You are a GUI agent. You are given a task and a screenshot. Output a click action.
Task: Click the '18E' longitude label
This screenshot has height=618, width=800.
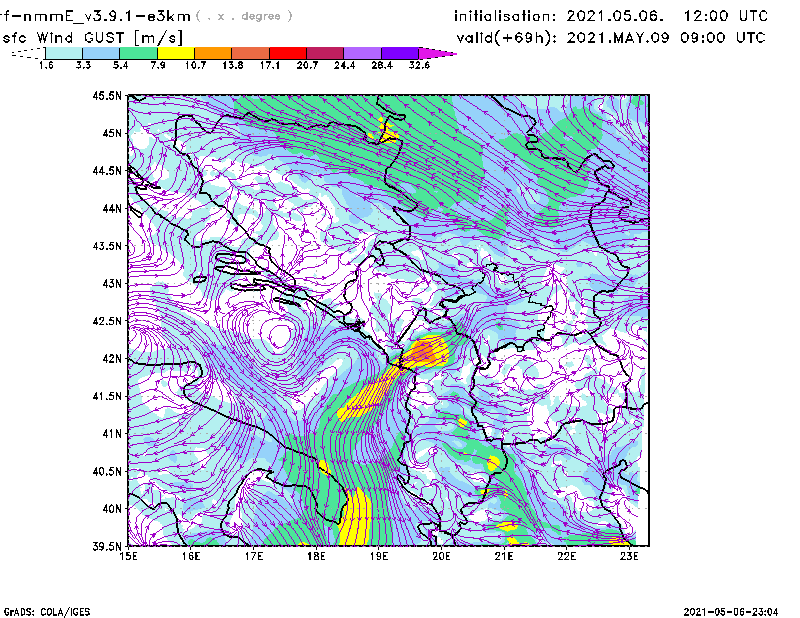316,556
